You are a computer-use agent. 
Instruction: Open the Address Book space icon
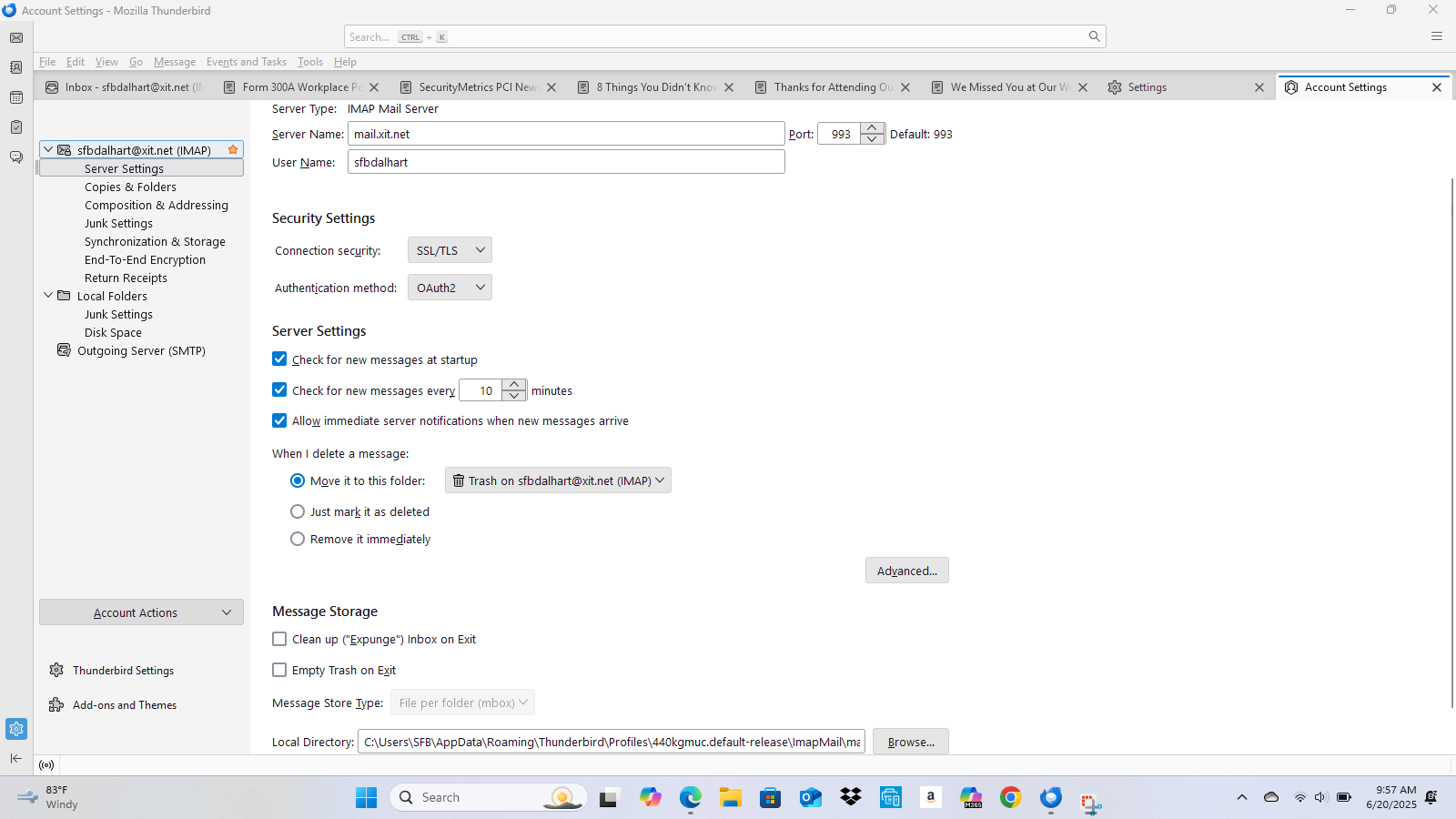point(16,67)
